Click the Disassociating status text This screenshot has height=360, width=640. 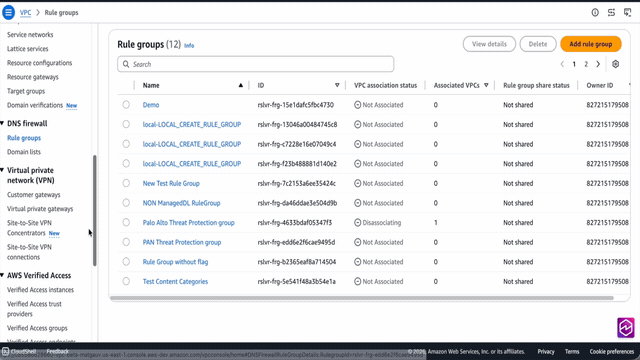[x=382, y=222]
